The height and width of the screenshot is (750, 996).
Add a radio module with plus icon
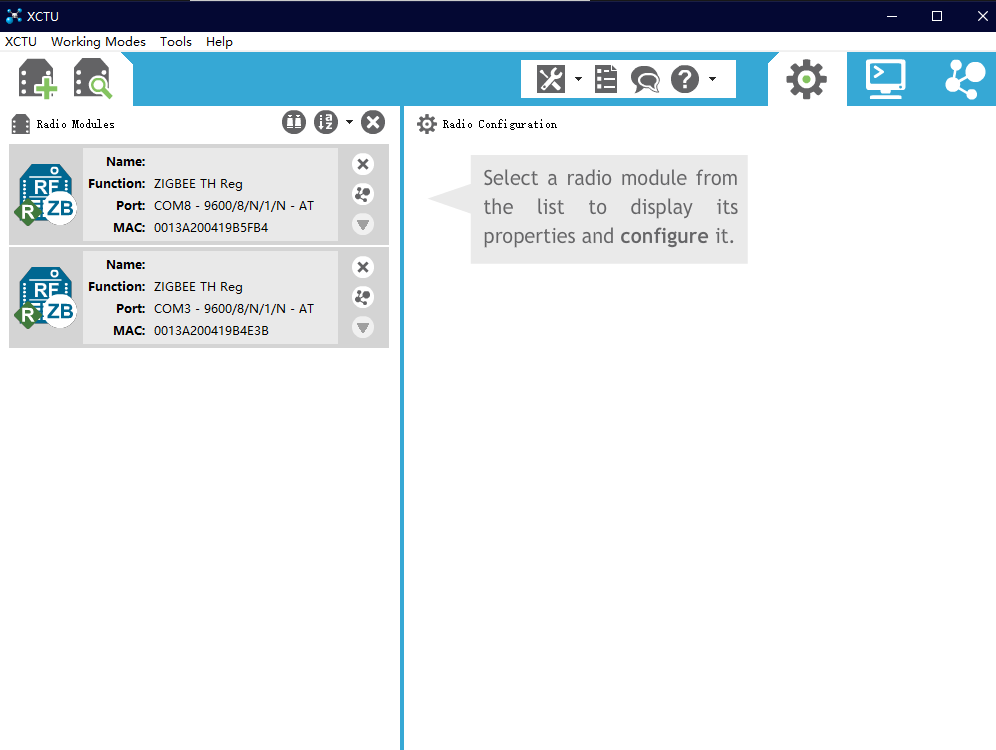[x=37, y=79]
